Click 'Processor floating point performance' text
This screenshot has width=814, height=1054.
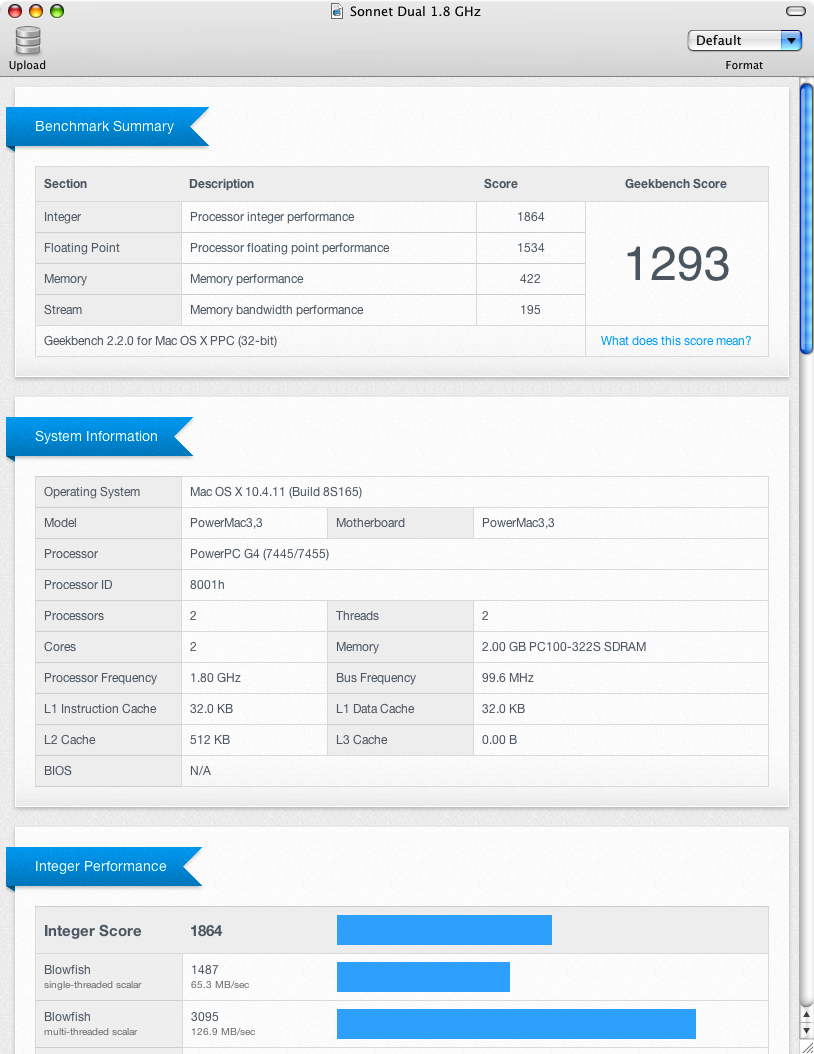[x=289, y=248]
